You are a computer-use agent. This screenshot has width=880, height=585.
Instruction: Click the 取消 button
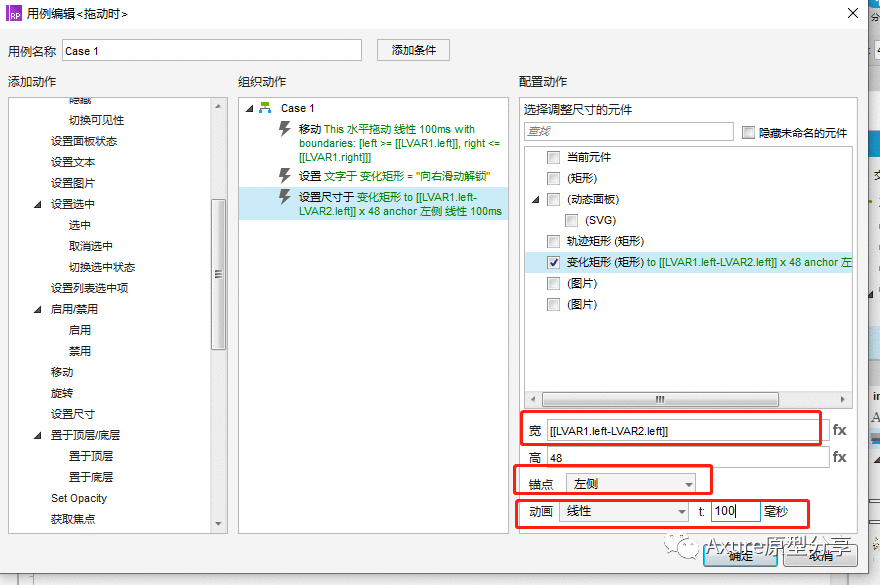(x=820, y=556)
